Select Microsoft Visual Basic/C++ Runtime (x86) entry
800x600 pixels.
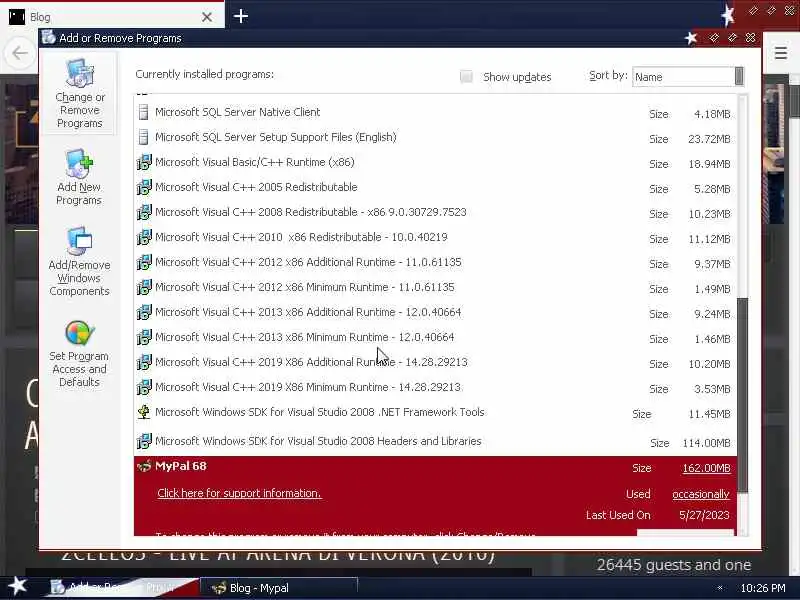435,162
